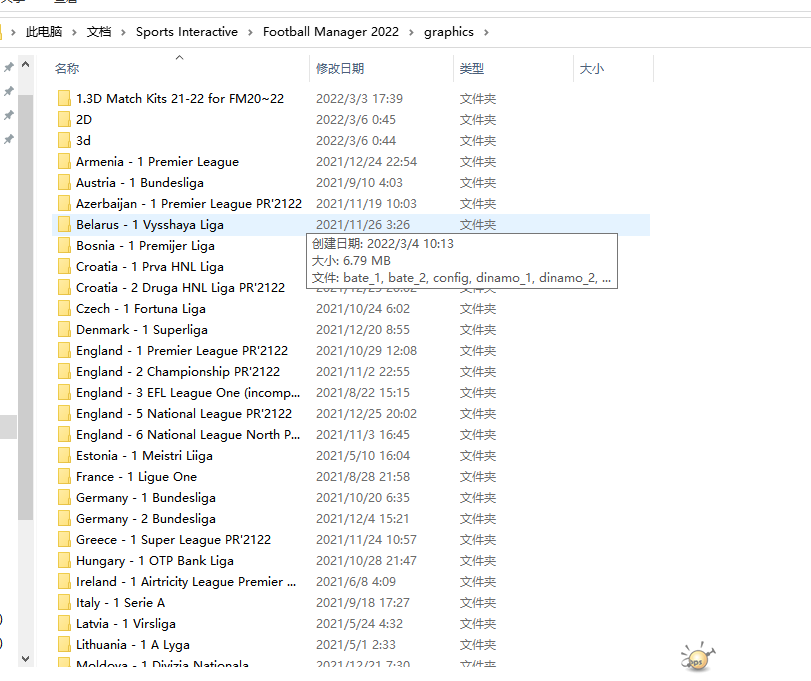811x681 pixels.
Task: Sort the list by the 名称 column header
Action: coord(67,69)
